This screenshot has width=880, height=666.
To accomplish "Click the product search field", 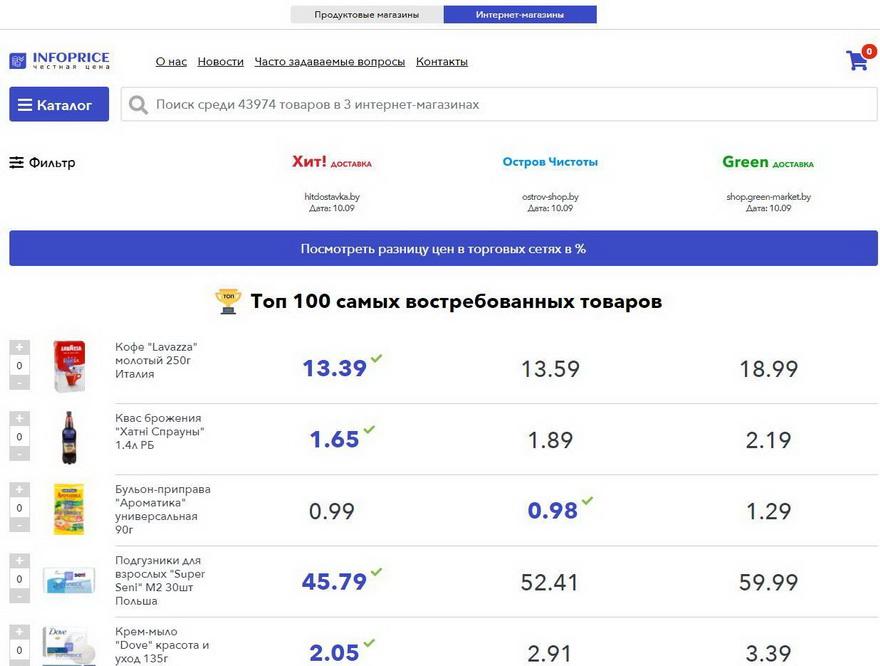I will (499, 104).
